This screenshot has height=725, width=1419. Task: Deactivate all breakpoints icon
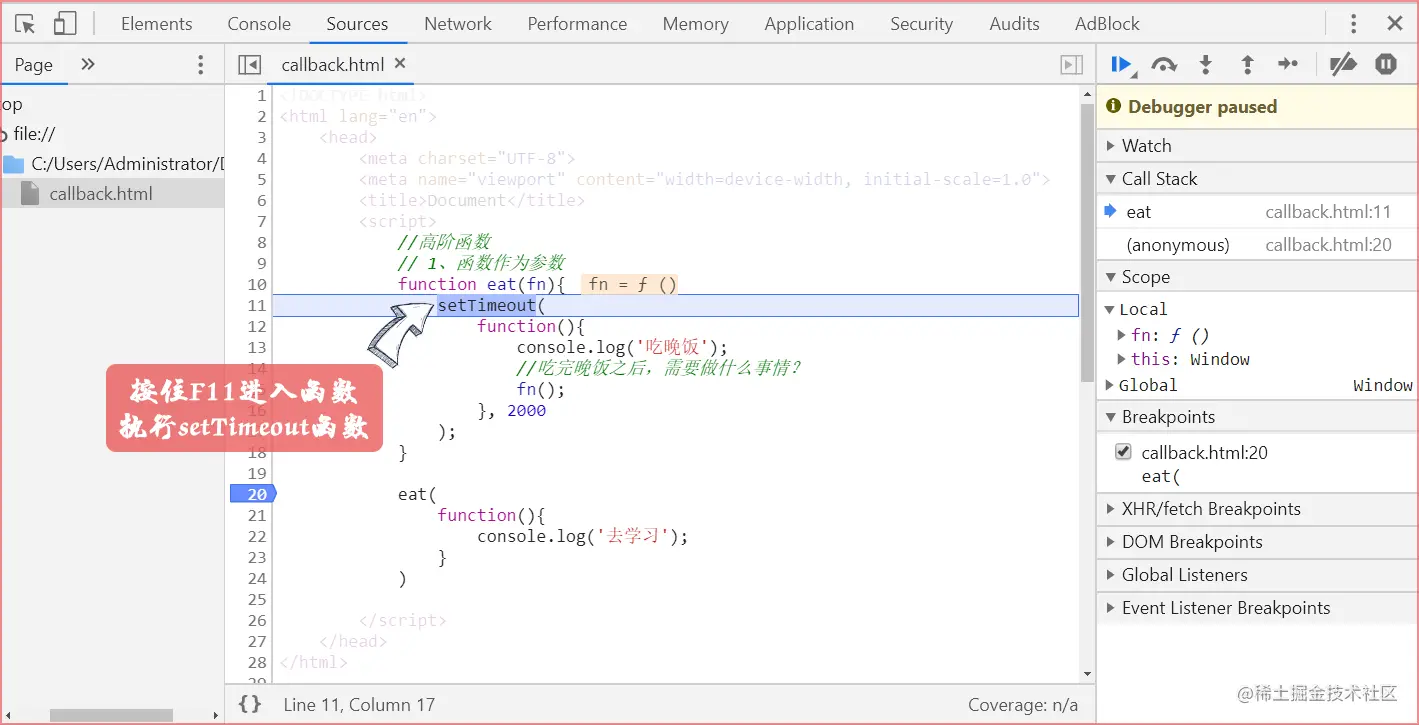click(1342, 65)
